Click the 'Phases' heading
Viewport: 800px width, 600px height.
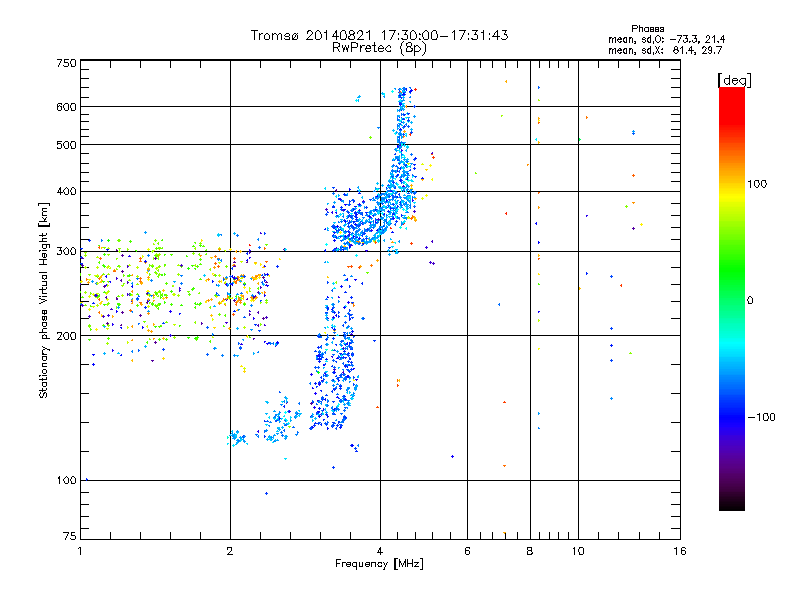(x=647, y=29)
